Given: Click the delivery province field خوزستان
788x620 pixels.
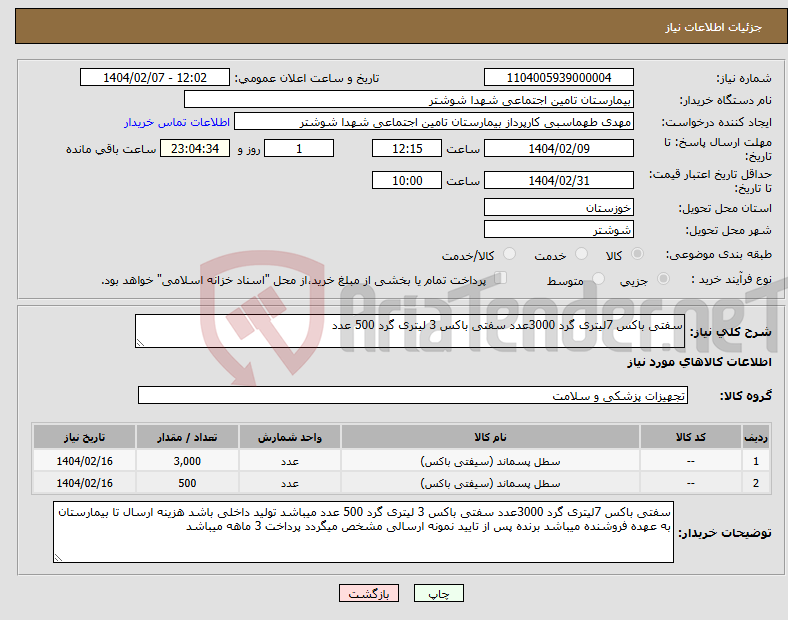Looking at the screenshot, I should click(x=558, y=207).
